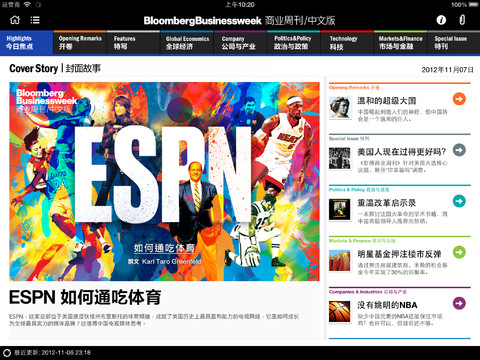Open the info icon in the header

click(x=441, y=20)
